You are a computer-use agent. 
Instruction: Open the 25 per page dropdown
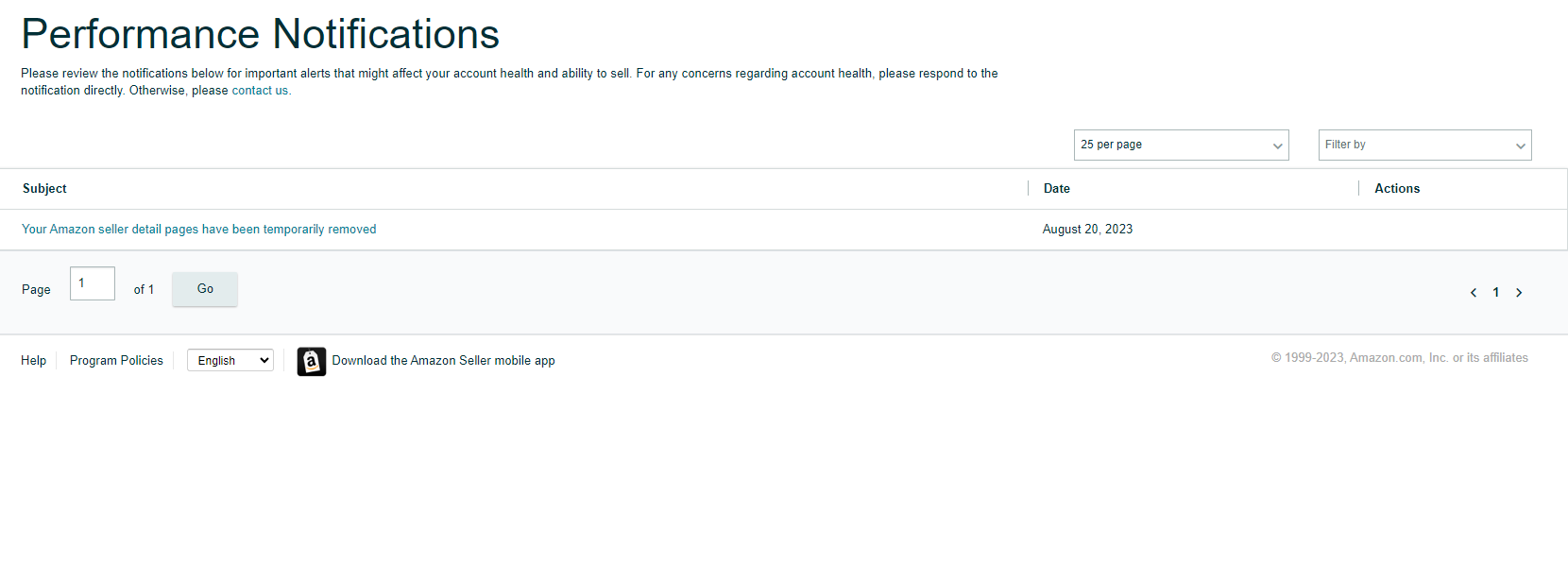1181,145
